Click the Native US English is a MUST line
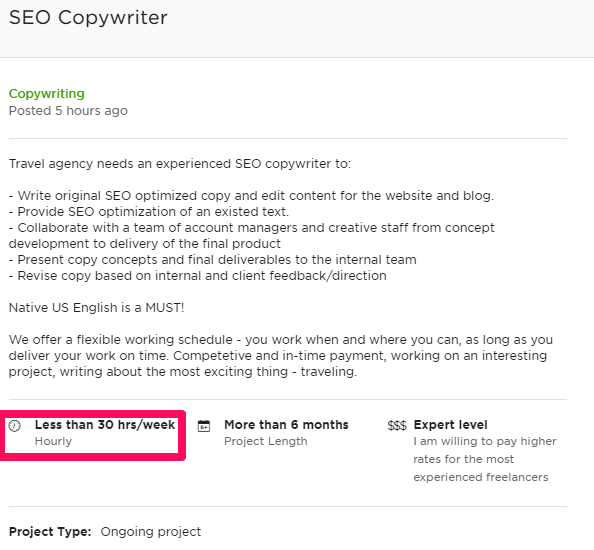Screen dimensions: 594x550 pyautogui.click(x=97, y=308)
